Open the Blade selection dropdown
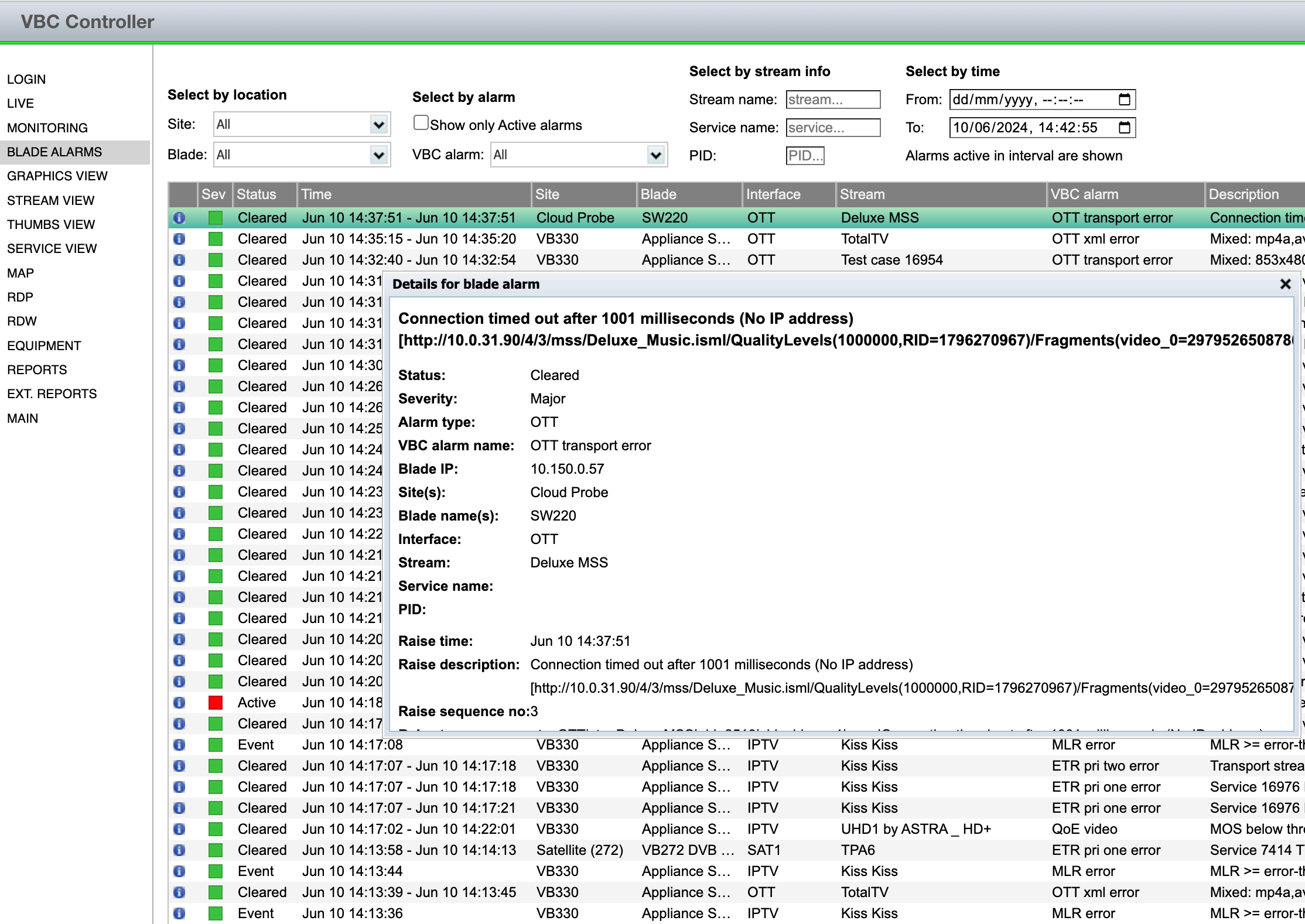The width and height of the screenshot is (1305, 924). coord(378,155)
